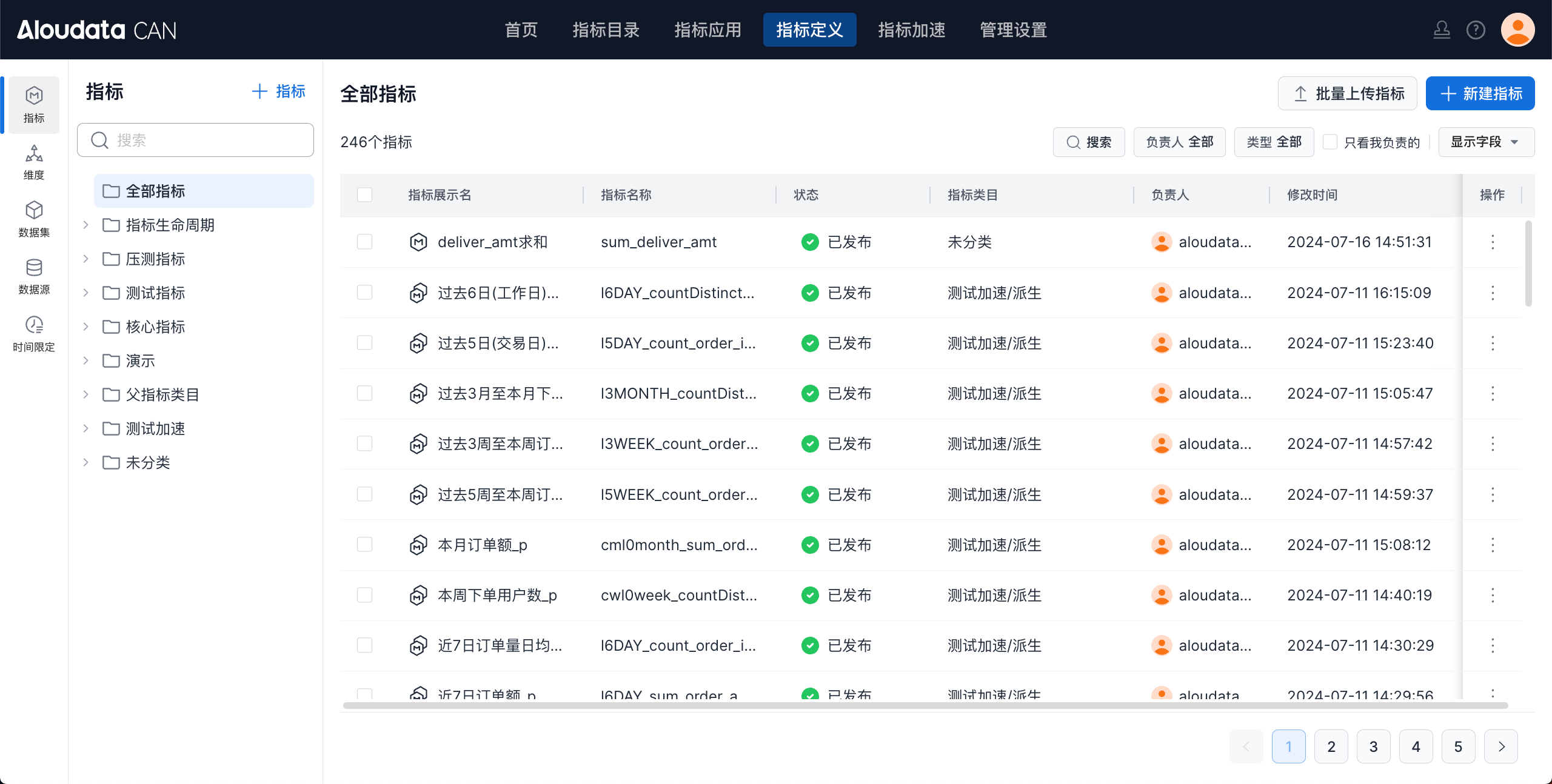Select checkbox for 本月订单额_p row
This screenshot has width=1552, height=784.
coord(364,545)
